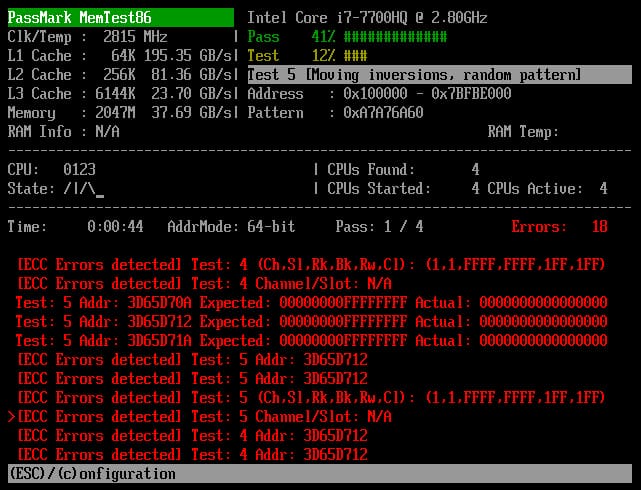
Task: Select the error line with Addr 3D65D71A
Action: pyautogui.click(x=311, y=341)
